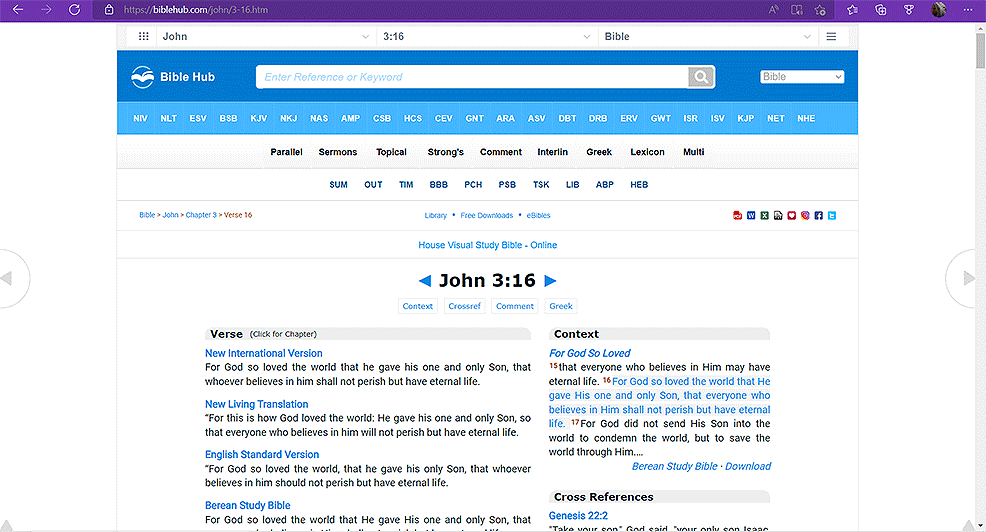
Task: Expand the John book dropdown
Action: 265,36
